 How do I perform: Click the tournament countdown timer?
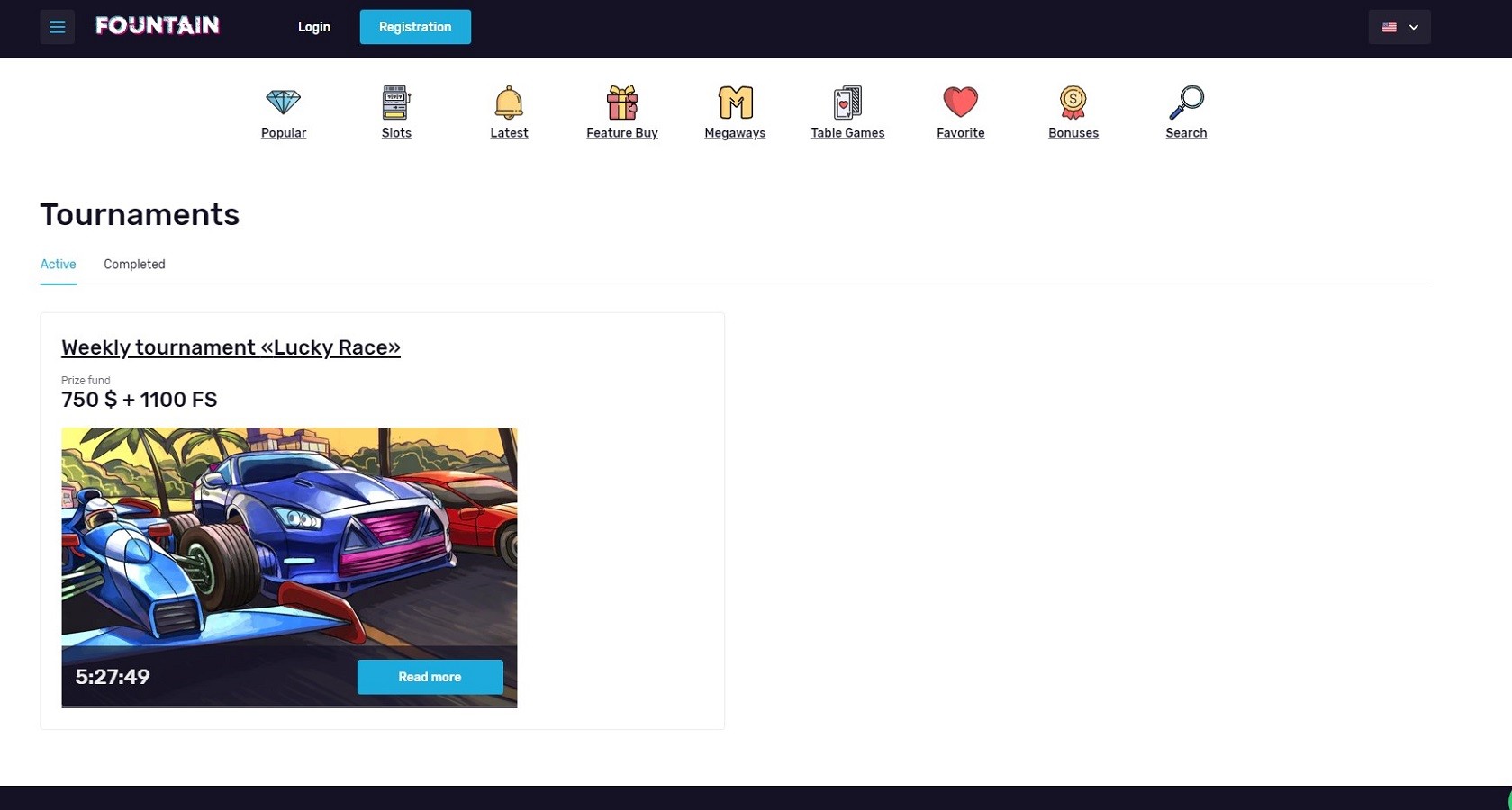113,677
